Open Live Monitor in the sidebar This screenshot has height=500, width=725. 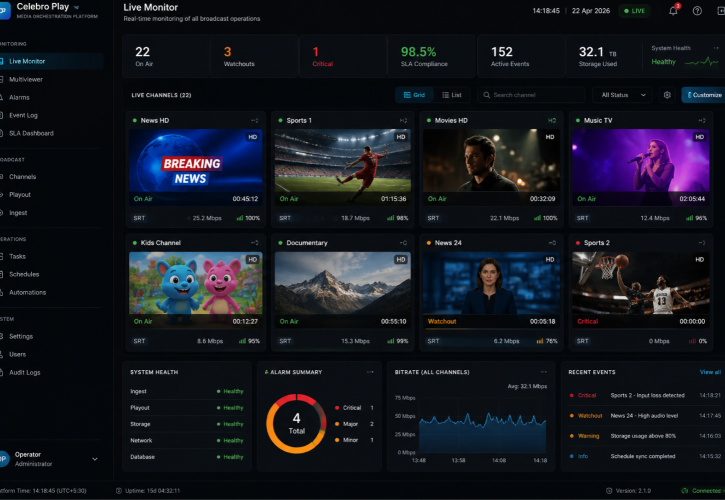(x=51, y=61)
